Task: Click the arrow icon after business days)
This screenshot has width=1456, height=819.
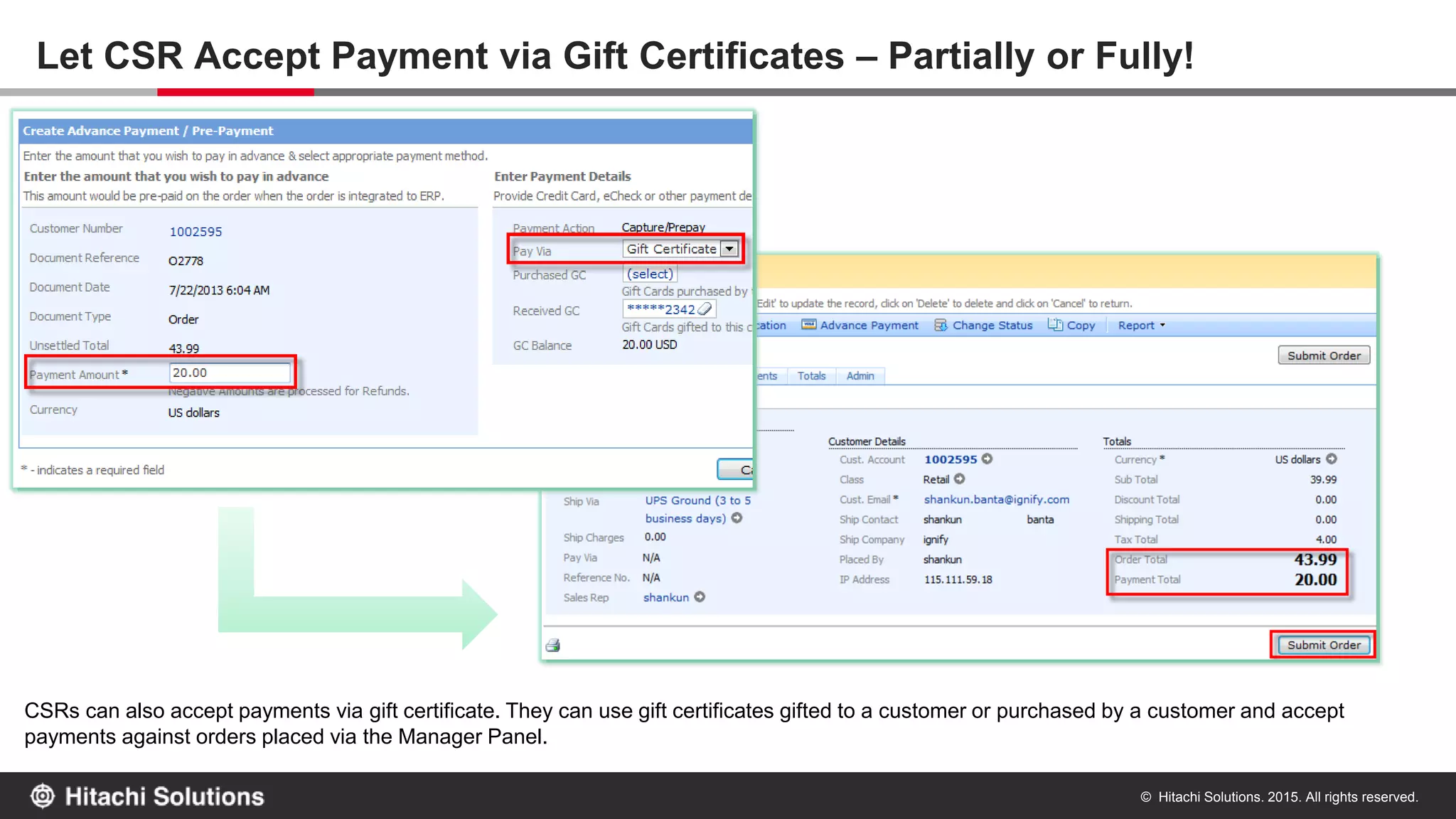Action: 737,518
